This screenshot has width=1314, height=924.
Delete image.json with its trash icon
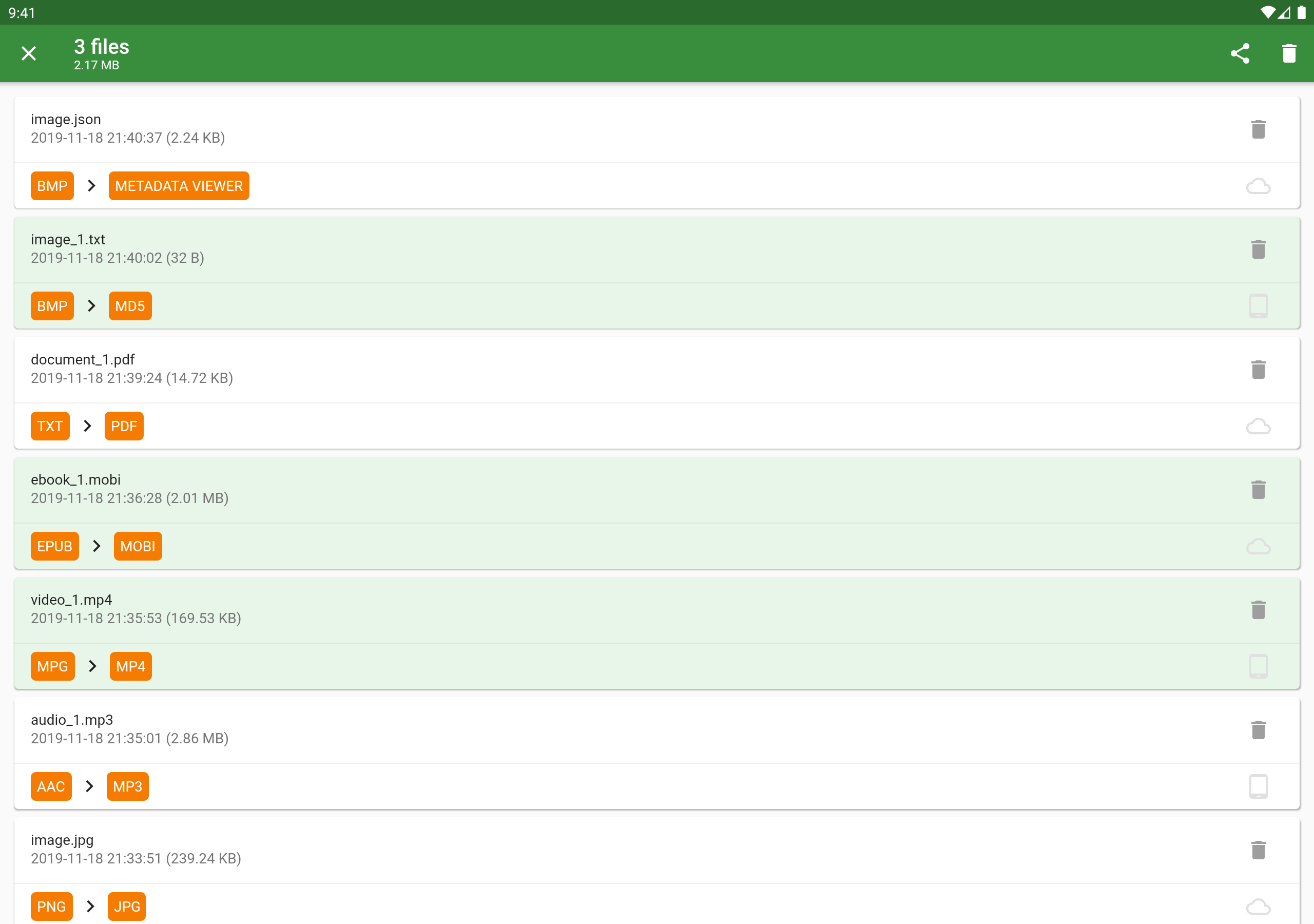tap(1258, 129)
